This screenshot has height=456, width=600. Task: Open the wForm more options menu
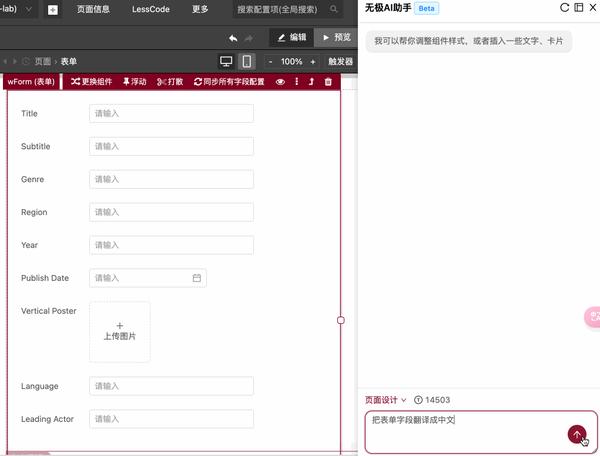click(x=297, y=81)
